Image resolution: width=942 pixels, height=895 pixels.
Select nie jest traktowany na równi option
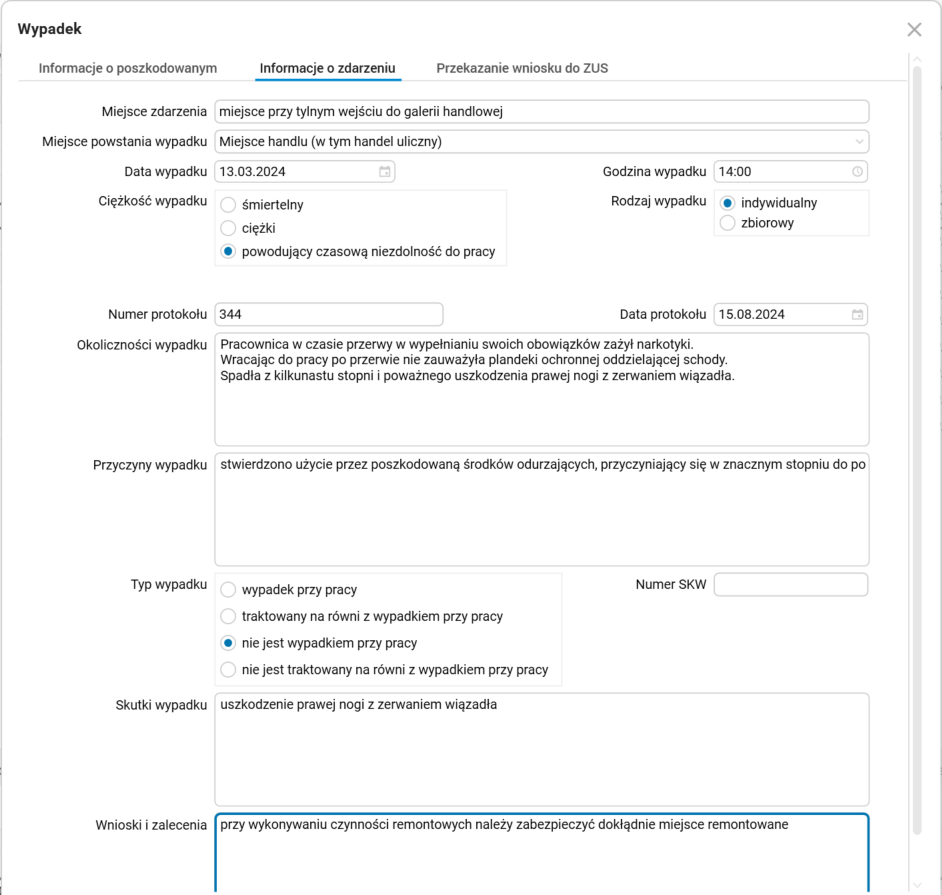(228, 670)
